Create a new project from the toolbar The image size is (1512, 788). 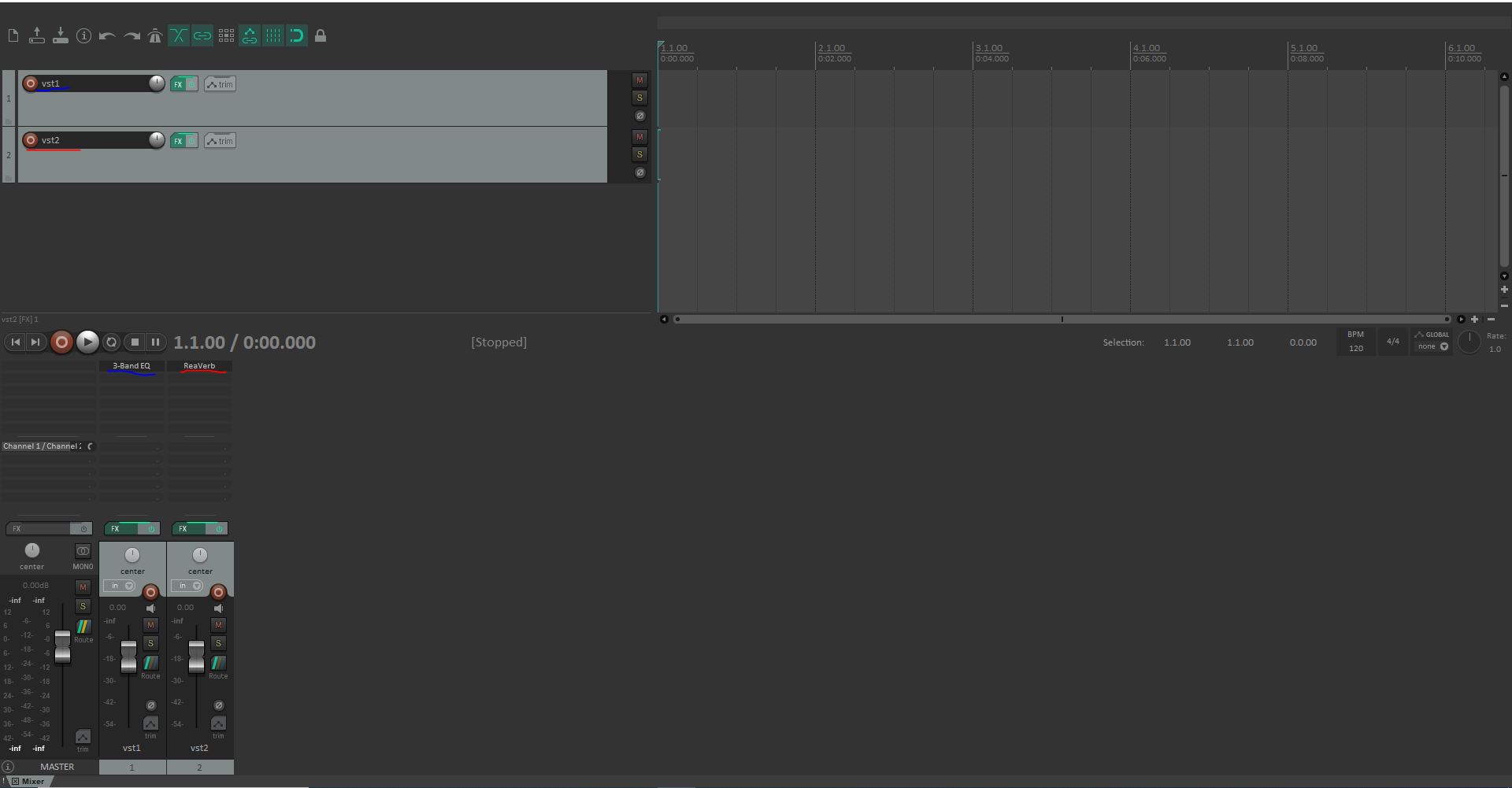click(x=13, y=35)
